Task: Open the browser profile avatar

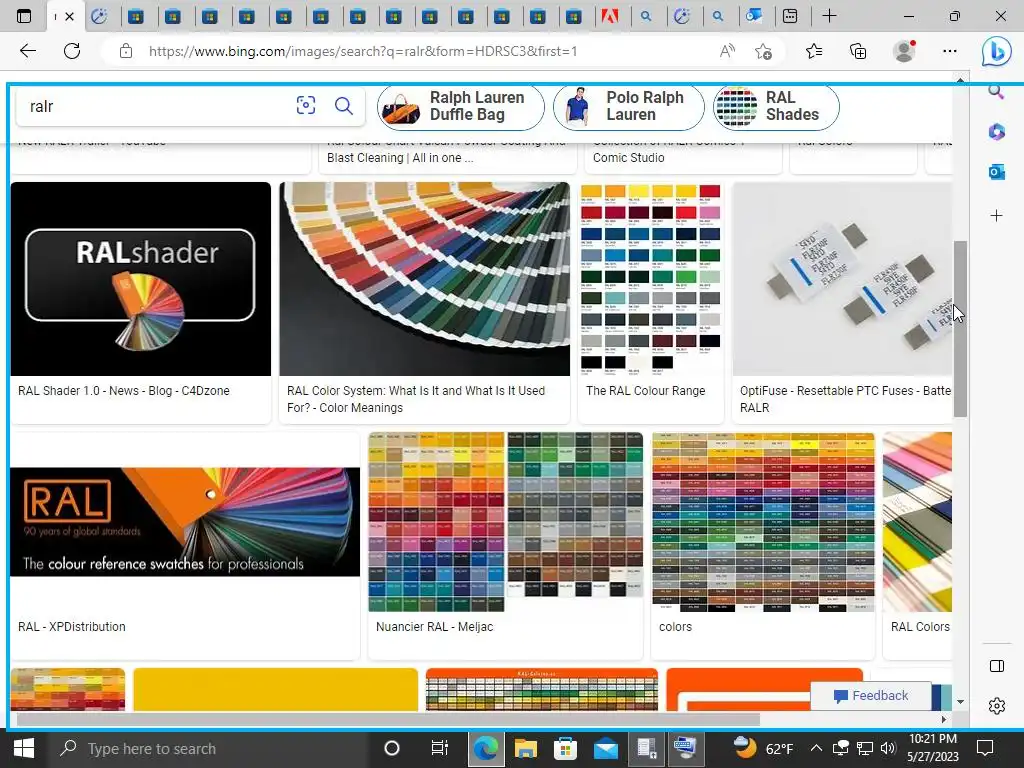Action: pyautogui.click(x=904, y=51)
